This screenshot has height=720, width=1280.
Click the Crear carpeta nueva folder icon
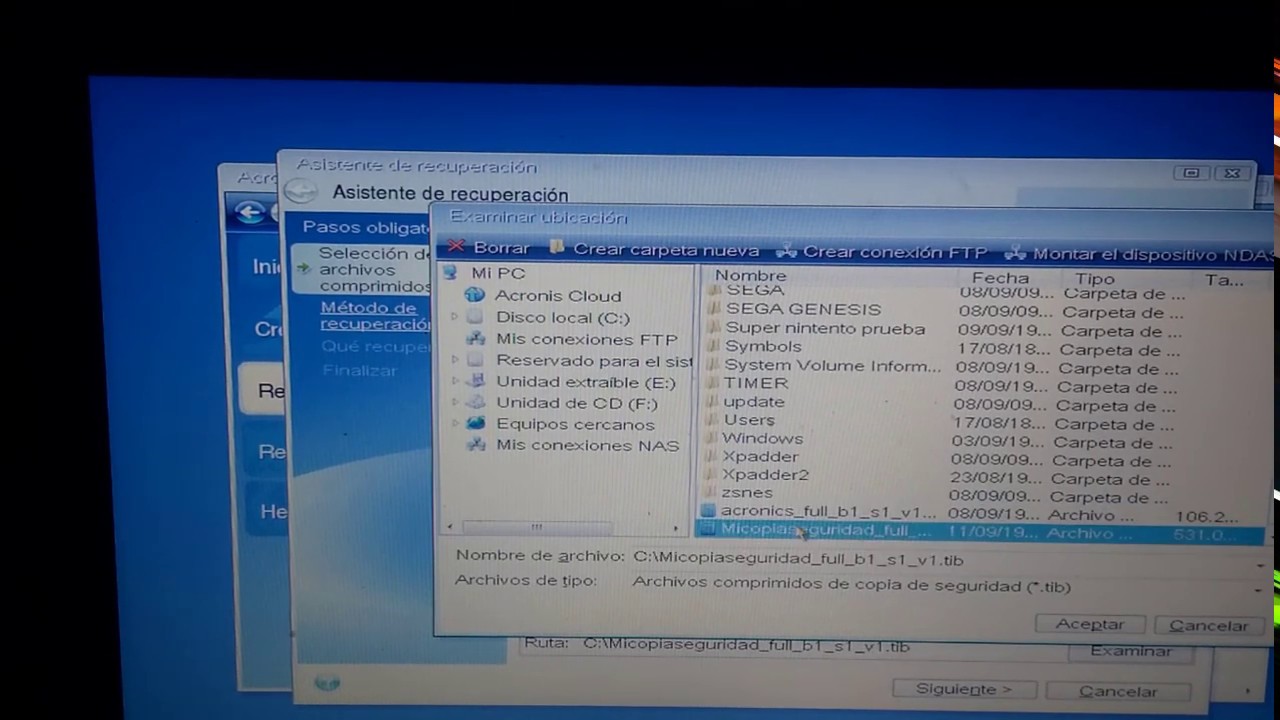(x=558, y=248)
